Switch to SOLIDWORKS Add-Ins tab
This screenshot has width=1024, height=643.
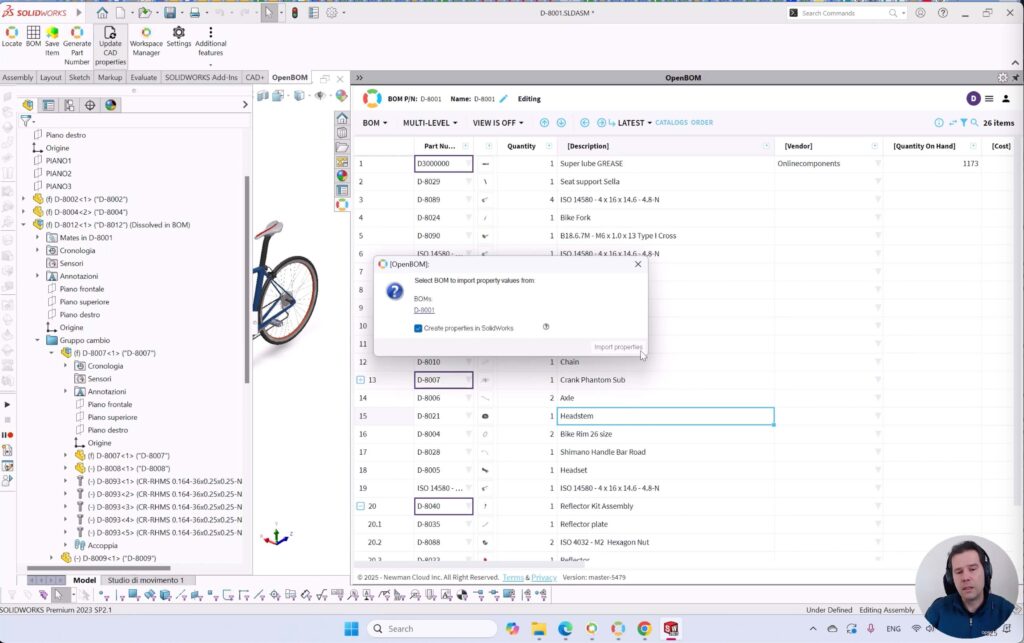click(201, 77)
